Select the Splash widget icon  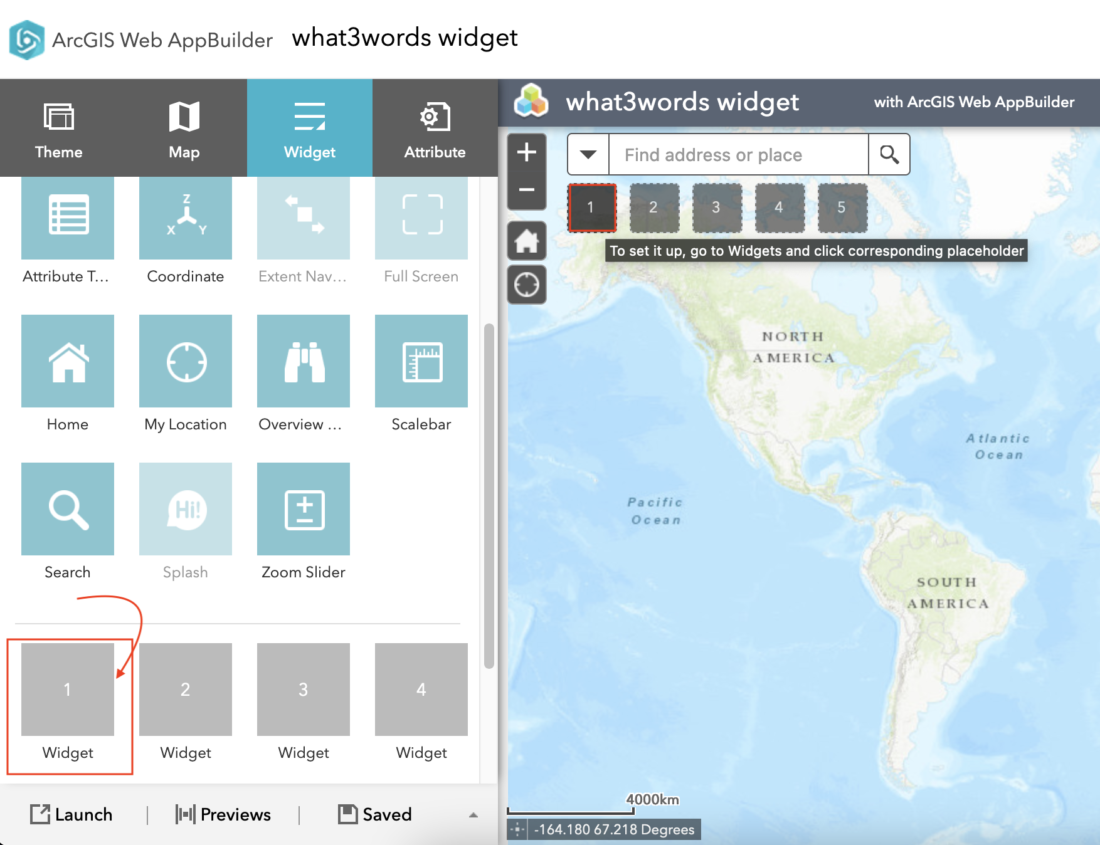click(x=185, y=509)
